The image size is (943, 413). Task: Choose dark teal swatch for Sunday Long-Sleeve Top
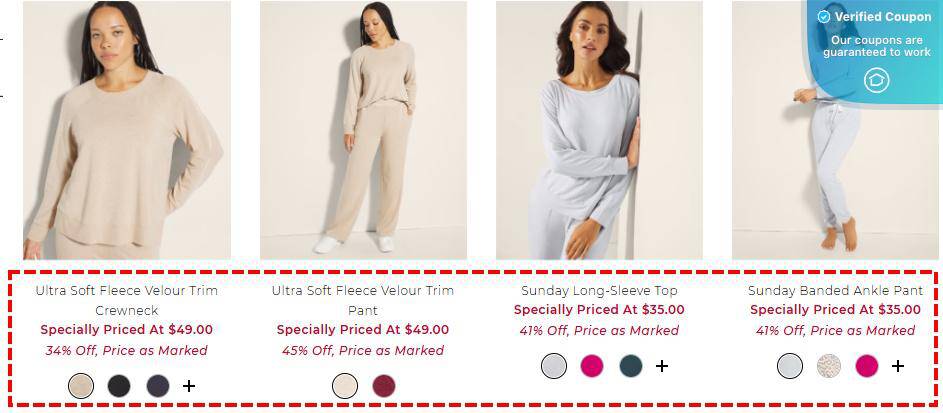point(631,366)
